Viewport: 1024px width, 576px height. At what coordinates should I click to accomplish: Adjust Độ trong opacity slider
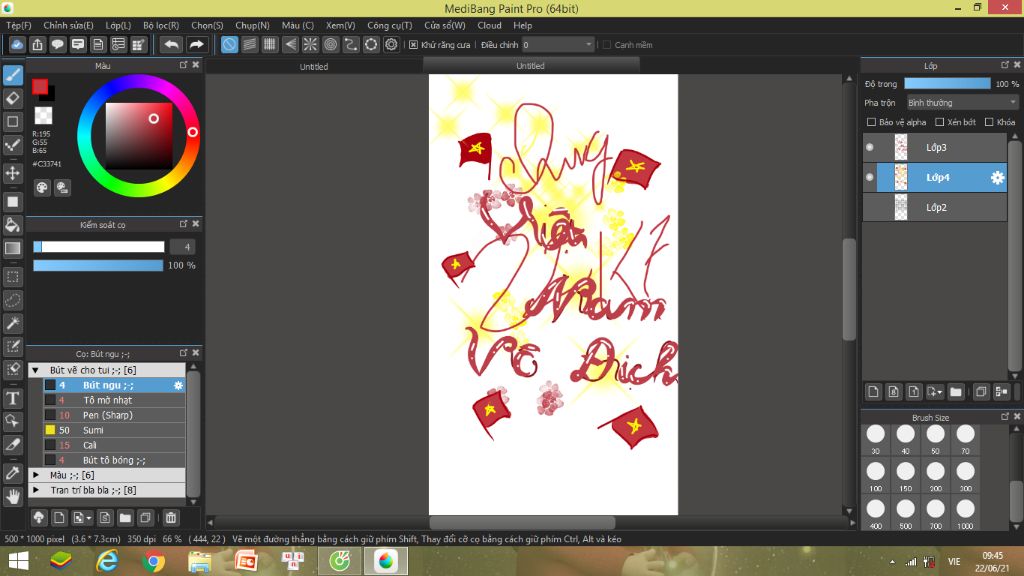(947, 84)
